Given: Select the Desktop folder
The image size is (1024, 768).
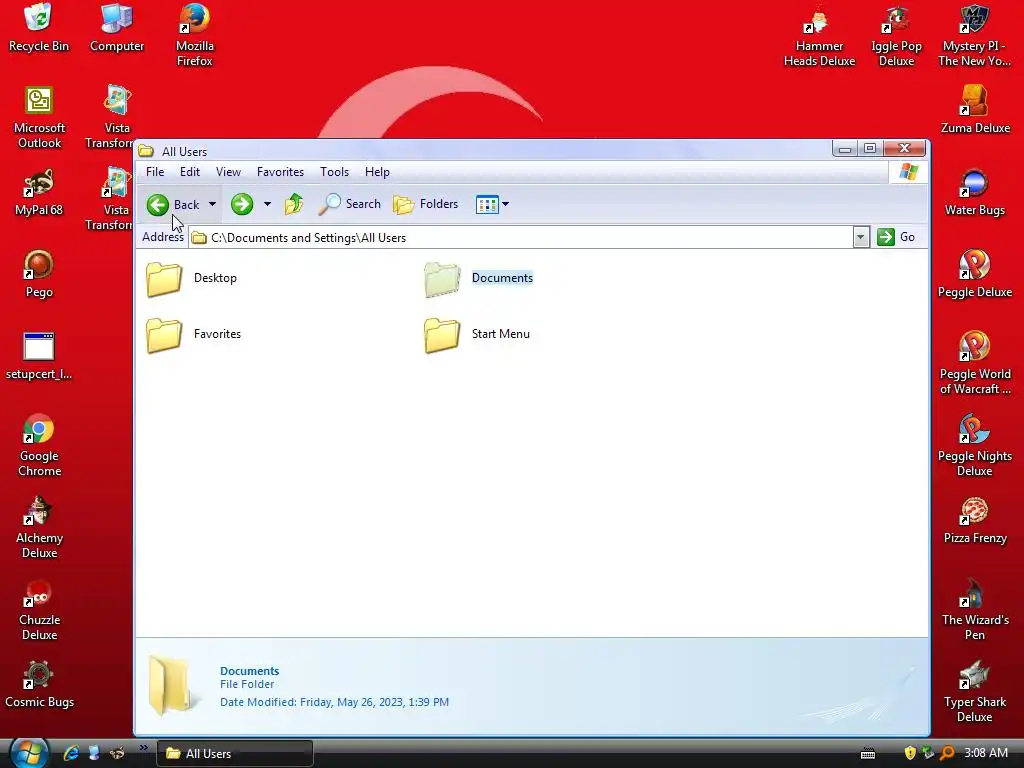Looking at the screenshot, I should click(191, 278).
